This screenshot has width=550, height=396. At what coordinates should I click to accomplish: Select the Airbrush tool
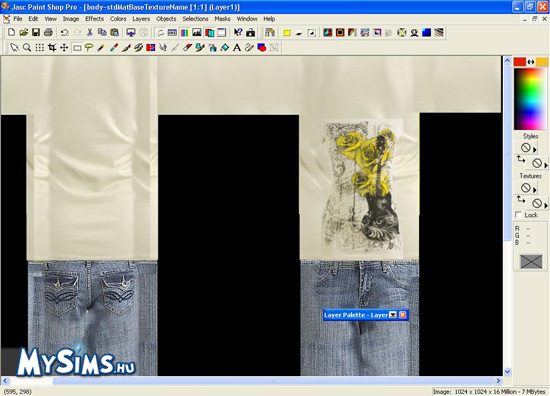[x=213, y=48]
